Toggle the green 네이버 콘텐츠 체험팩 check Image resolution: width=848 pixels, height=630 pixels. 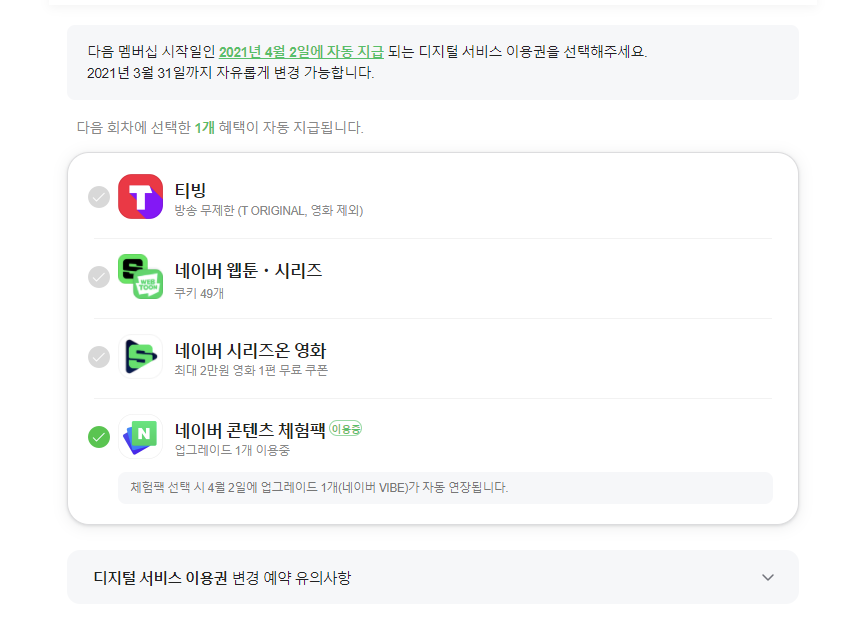[x=99, y=437]
